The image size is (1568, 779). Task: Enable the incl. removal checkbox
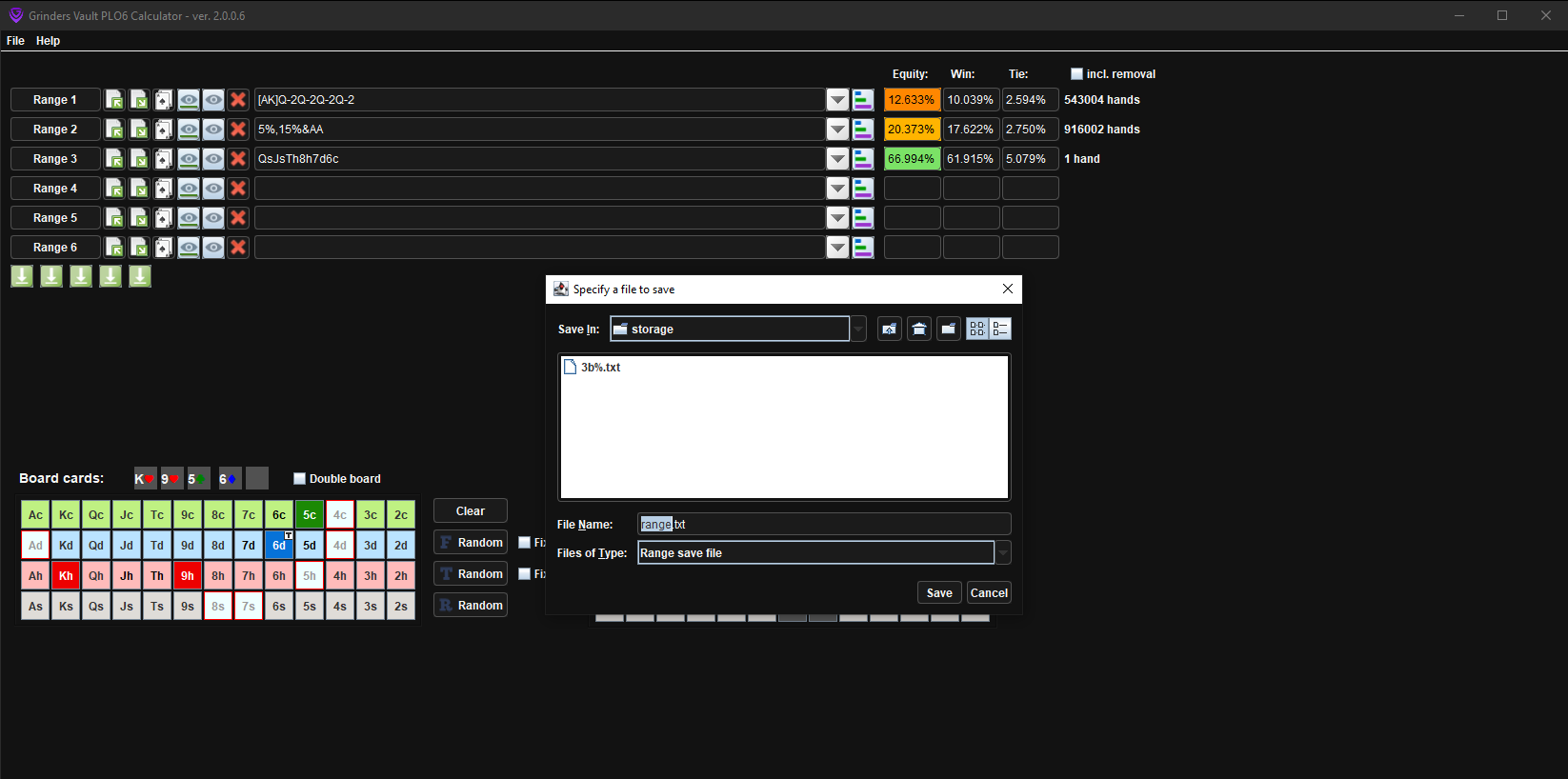(1076, 74)
